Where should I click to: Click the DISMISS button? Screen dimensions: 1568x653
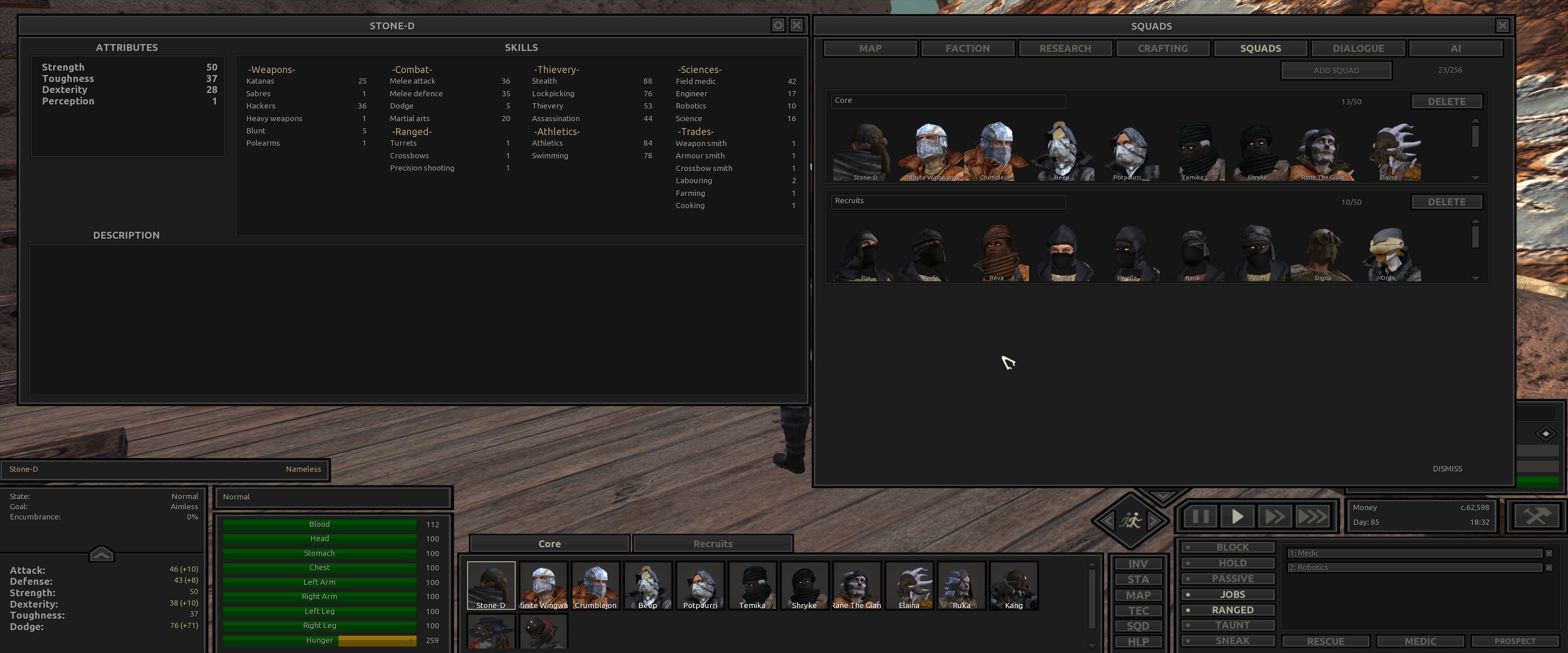[x=1448, y=469]
